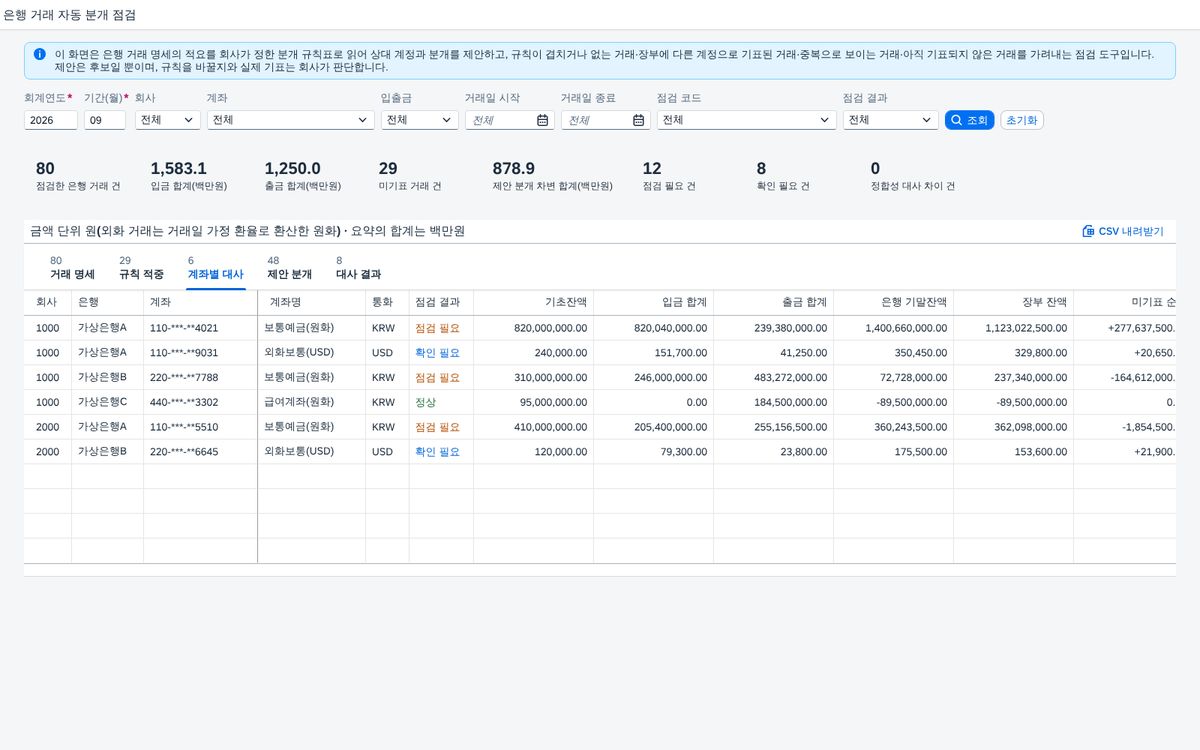Click 정상 status in the 급여계좌 row
This screenshot has height=750, width=1200.
coord(425,402)
